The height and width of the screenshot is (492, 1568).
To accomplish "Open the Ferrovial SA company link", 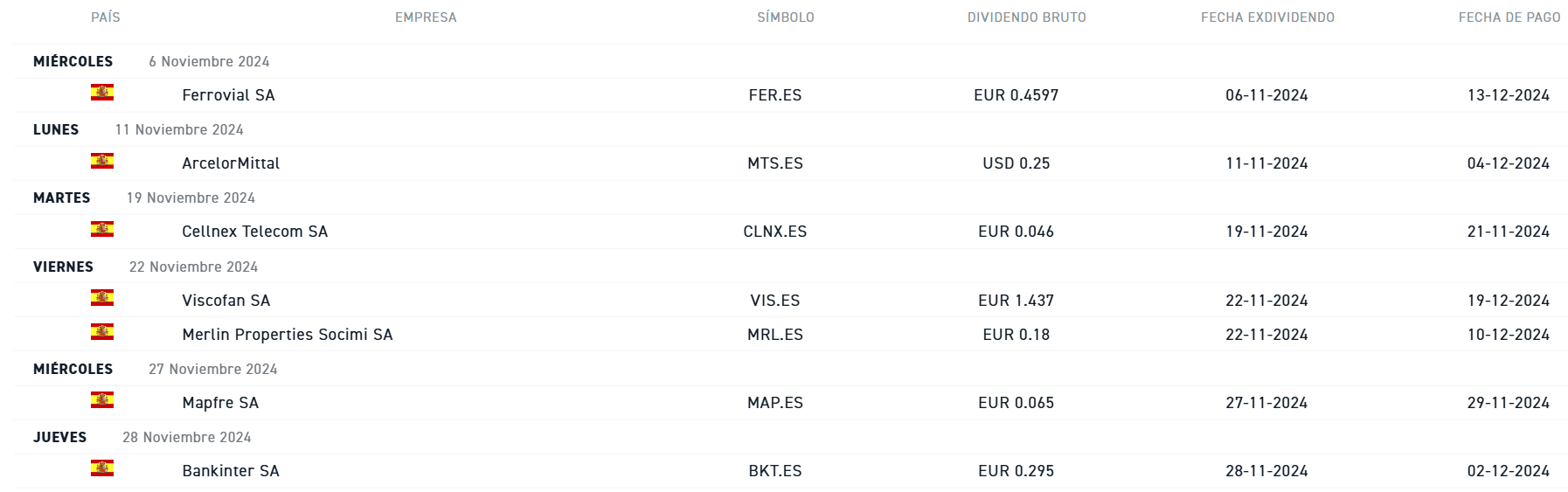I will [x=228, y=95].
